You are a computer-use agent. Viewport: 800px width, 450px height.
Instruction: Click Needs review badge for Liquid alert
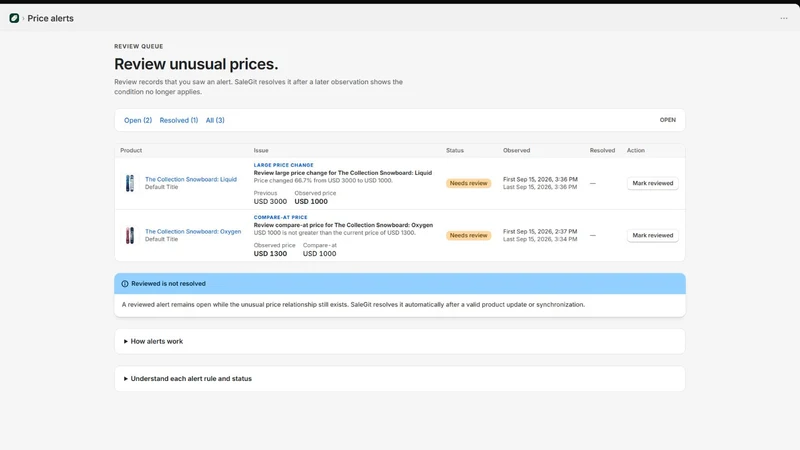(x=468, y=183)
